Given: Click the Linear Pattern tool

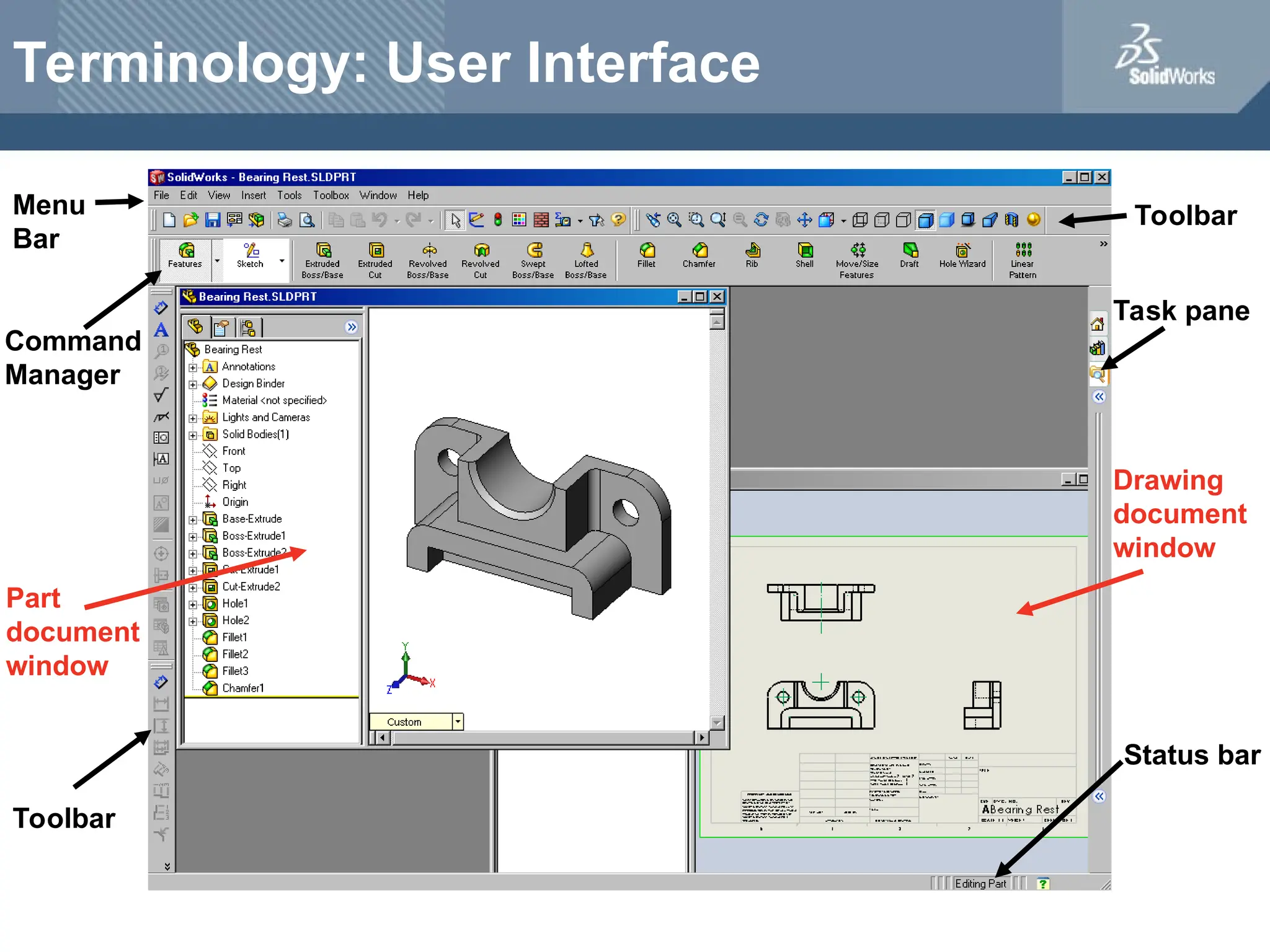Looking at the screenshot, I should 1023,260.
